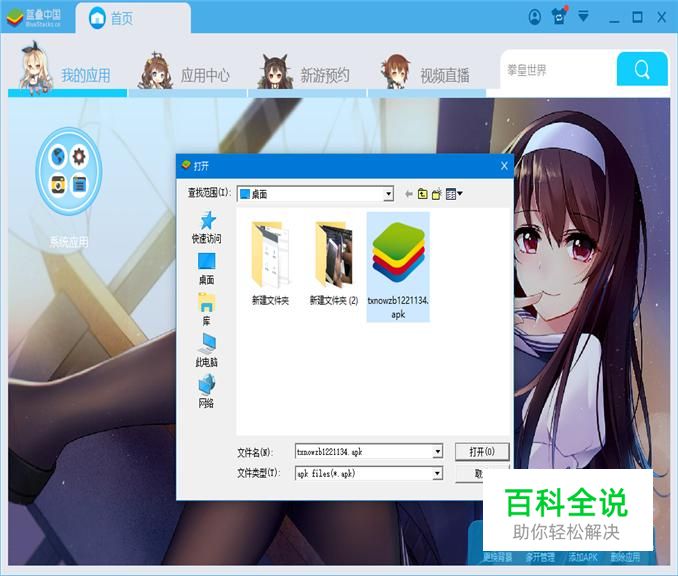Select the 视频直播 tab
Screen dimensions: 678x576
click(x=426, y=73)
